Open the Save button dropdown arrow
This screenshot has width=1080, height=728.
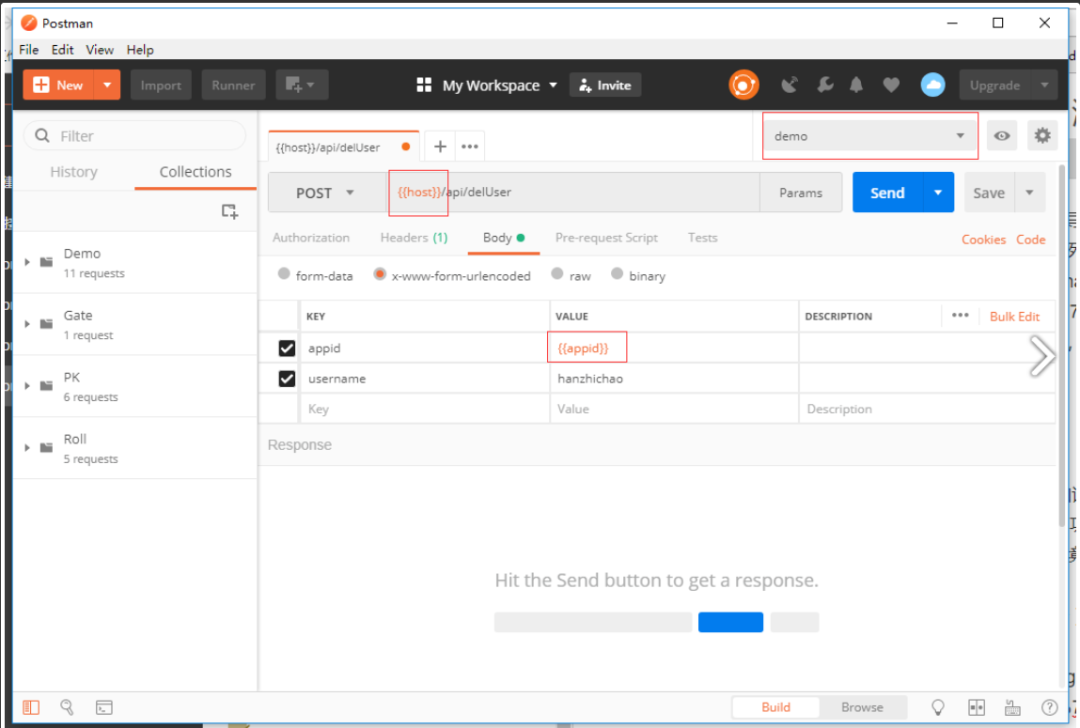(x=1030, y=193)
